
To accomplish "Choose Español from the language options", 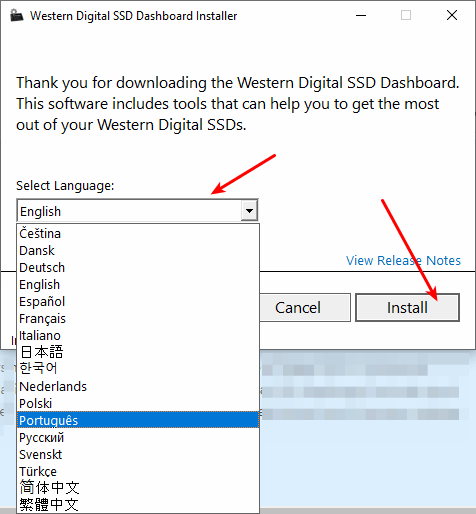I will (138, 301).
